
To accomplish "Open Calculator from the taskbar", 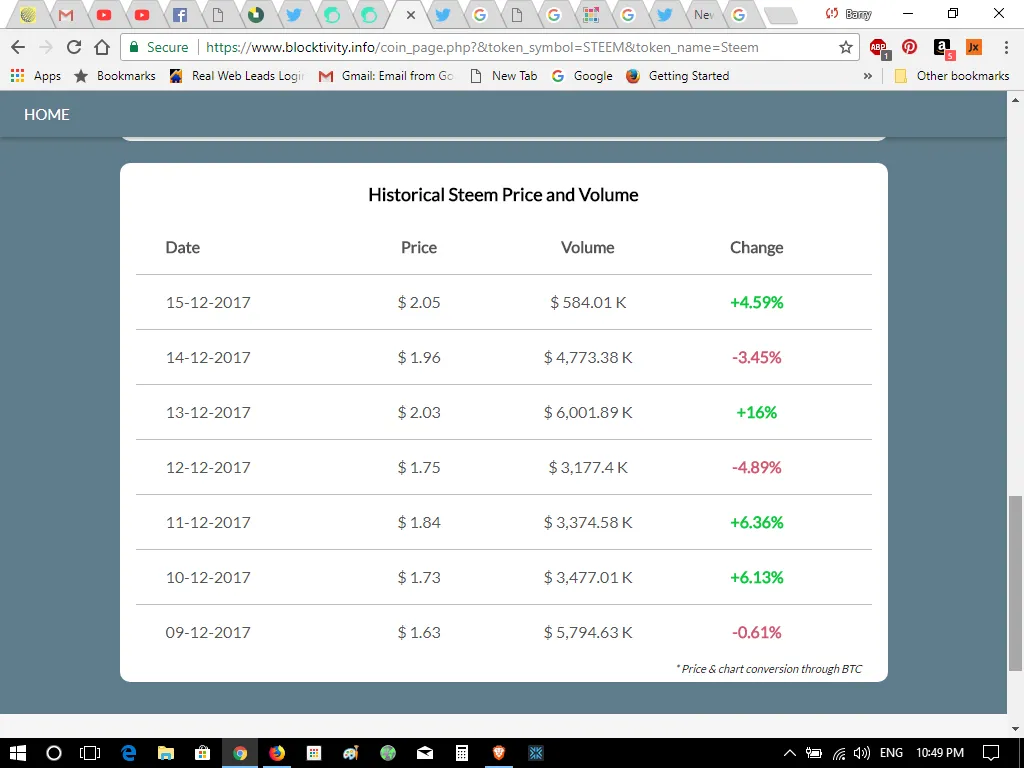I will click(x=462, y=753).
